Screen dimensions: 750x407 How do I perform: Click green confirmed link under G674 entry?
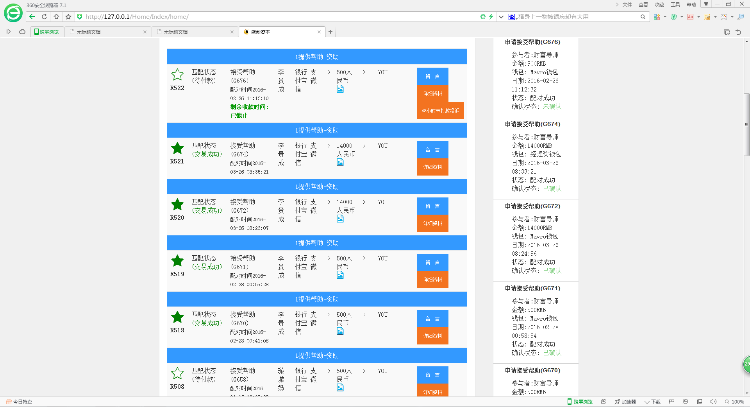[552, 188]
